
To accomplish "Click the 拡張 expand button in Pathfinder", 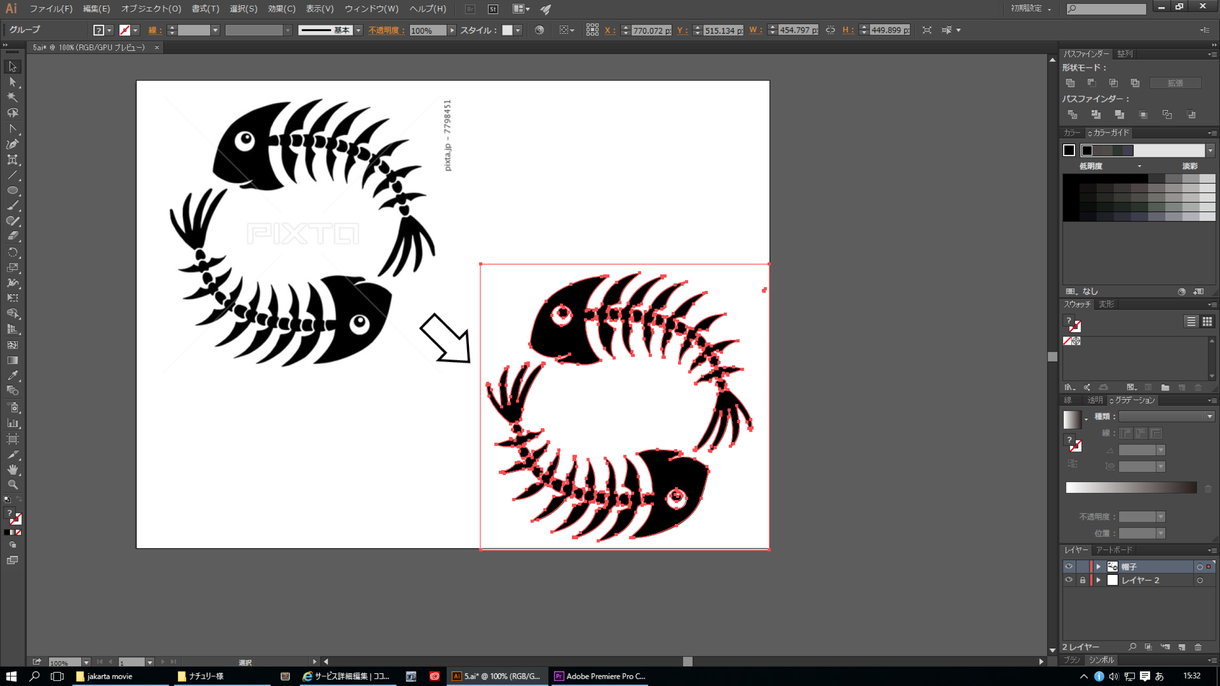I will [1175, 83].
